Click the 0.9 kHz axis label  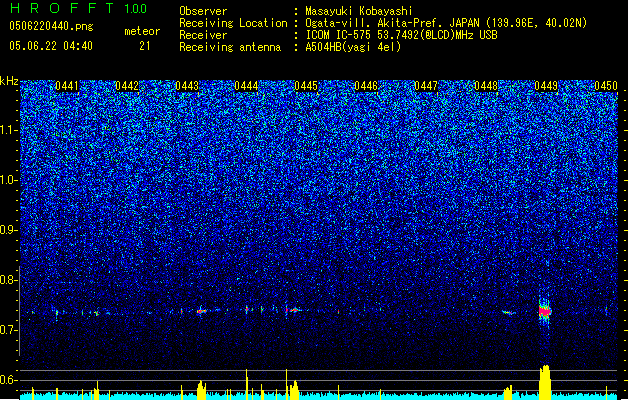point(9,230)
